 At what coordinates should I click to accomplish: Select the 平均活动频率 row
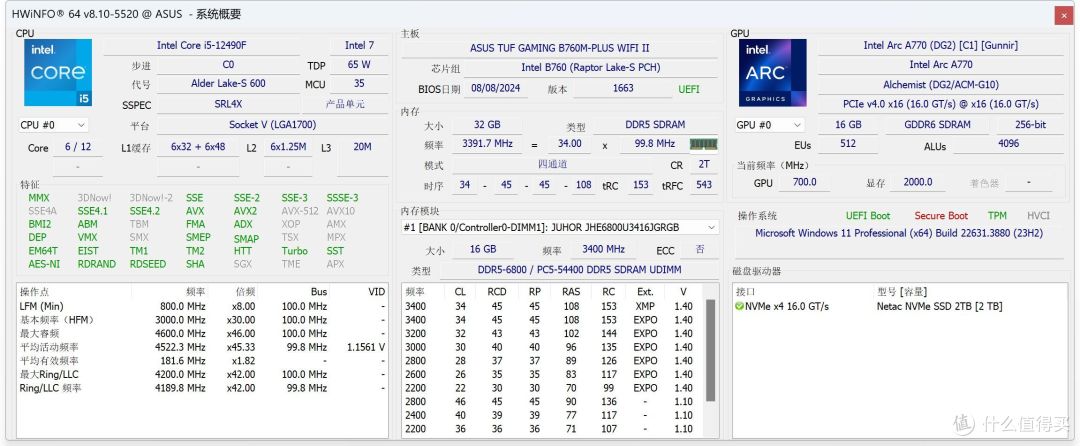202,347
